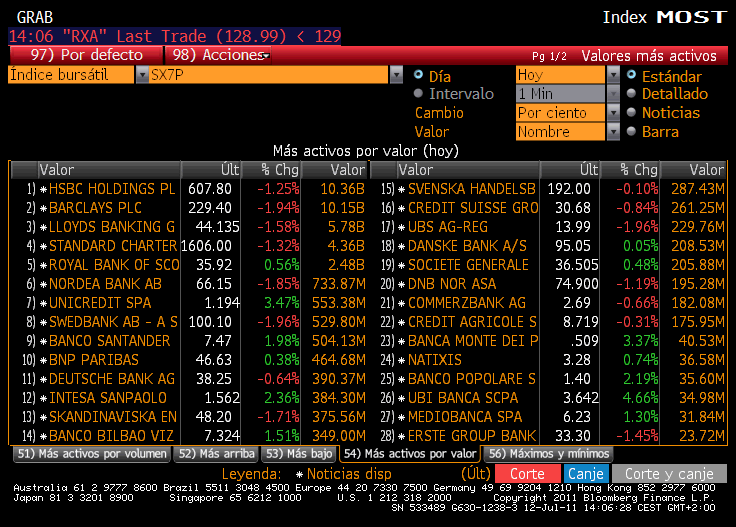Select the Intervalo radio button
Image resolution: width=736 pixels, height=527 pixels.
click(418, 93)
